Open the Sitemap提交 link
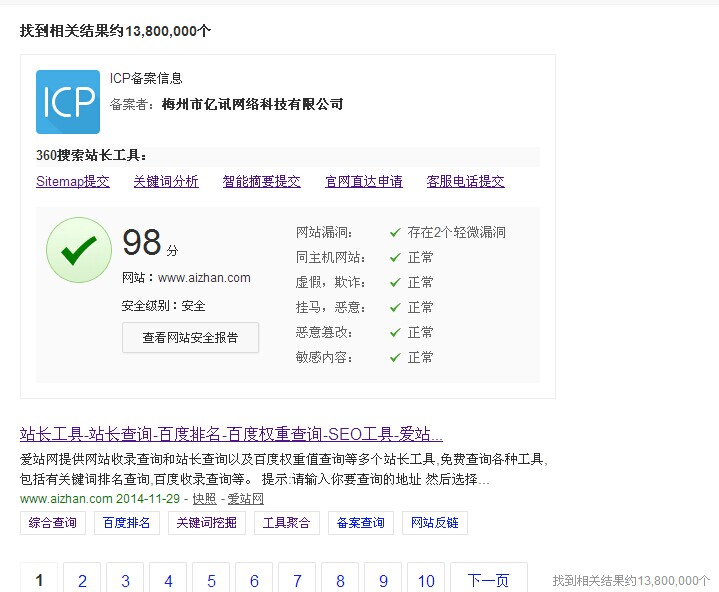This screenshot has height=592, width=719. tap(73, 182)
